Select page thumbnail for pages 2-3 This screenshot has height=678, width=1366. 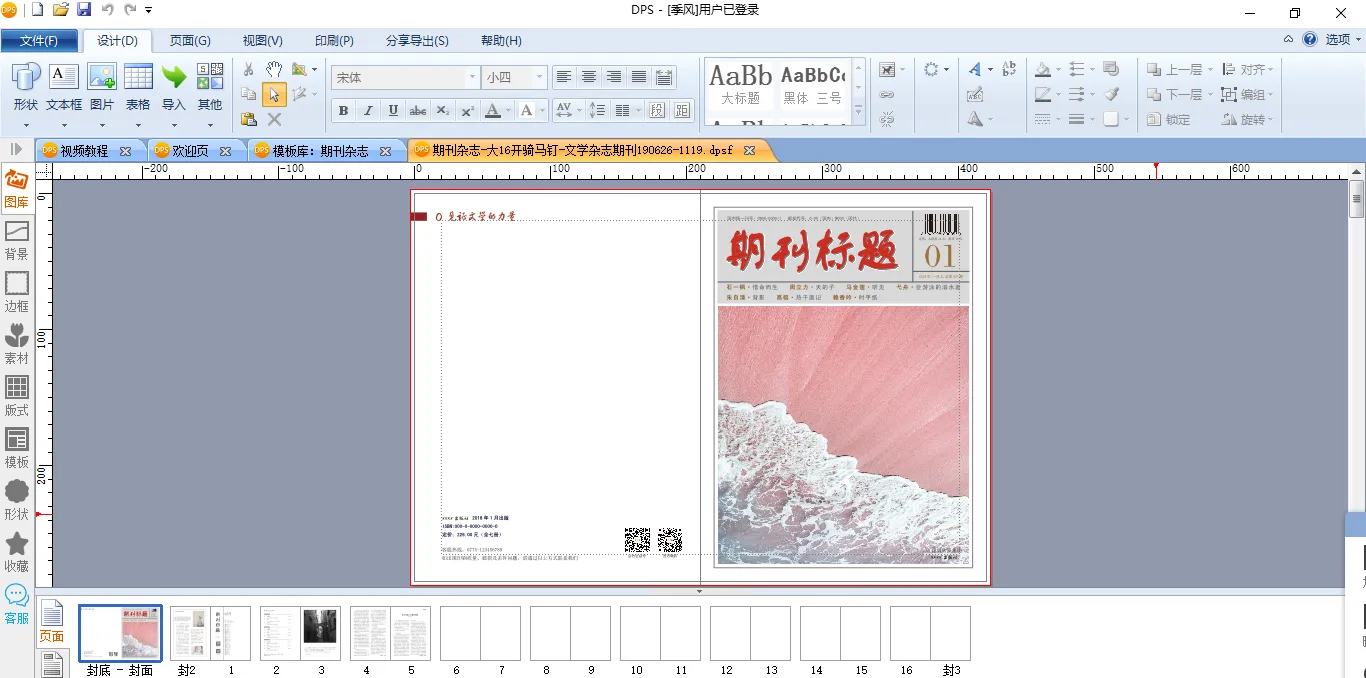point(300,633)
